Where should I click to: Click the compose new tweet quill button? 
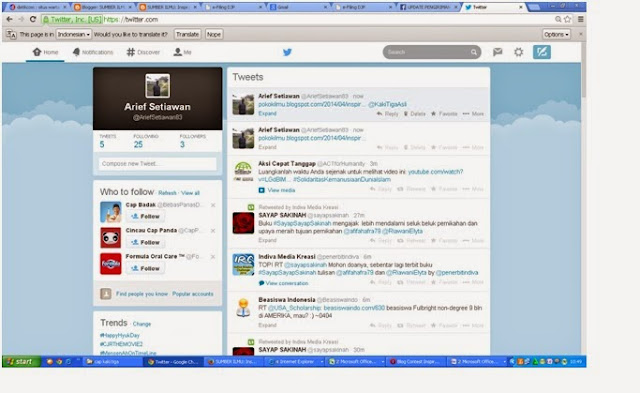542,52
